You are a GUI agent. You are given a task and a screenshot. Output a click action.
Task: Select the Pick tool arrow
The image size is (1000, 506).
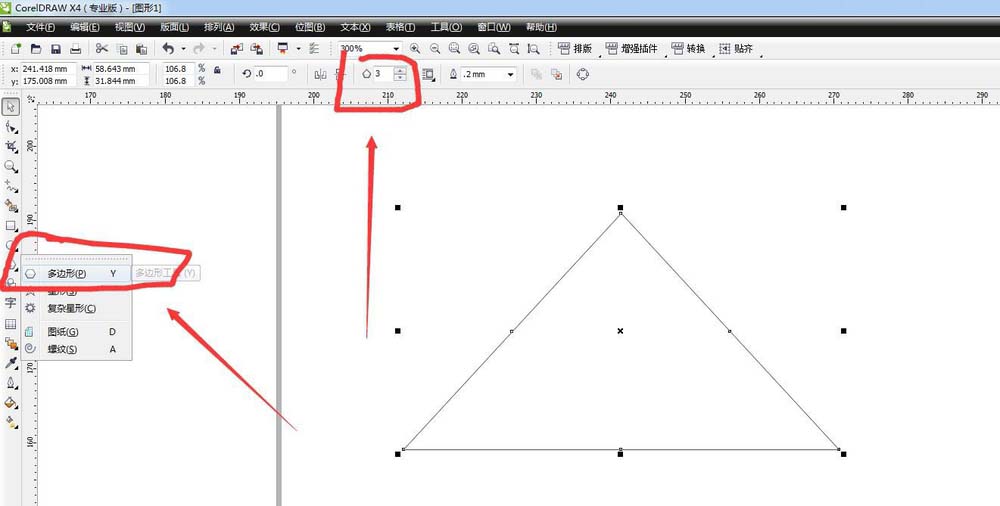(11, 107)
